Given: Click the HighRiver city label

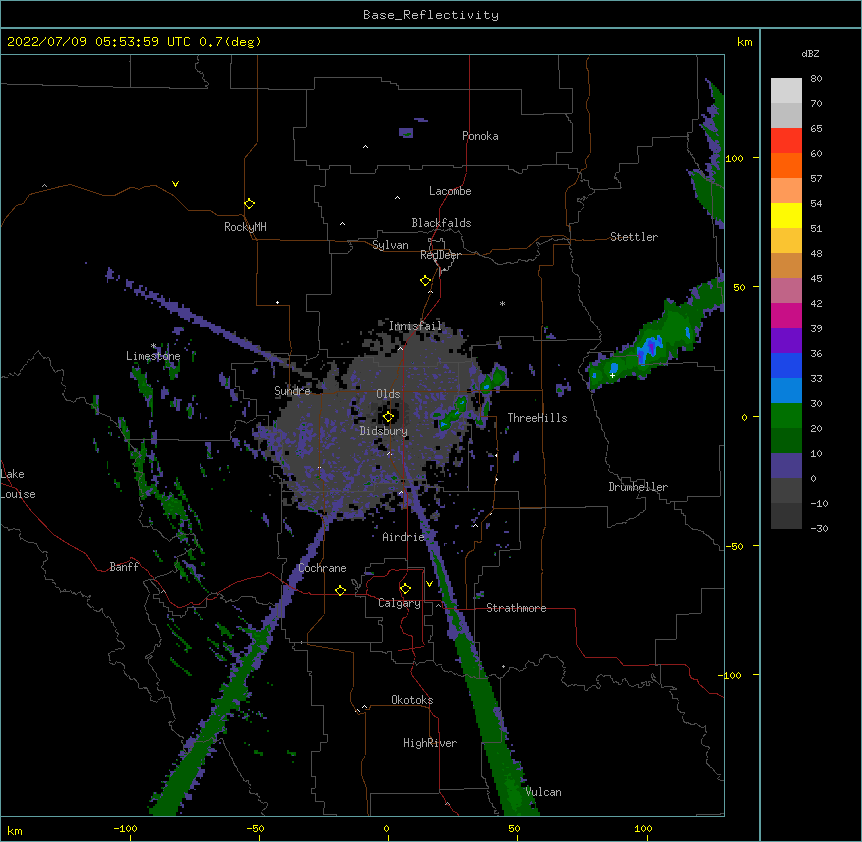Looking at the screenshot, I should [x=430, y=743].
